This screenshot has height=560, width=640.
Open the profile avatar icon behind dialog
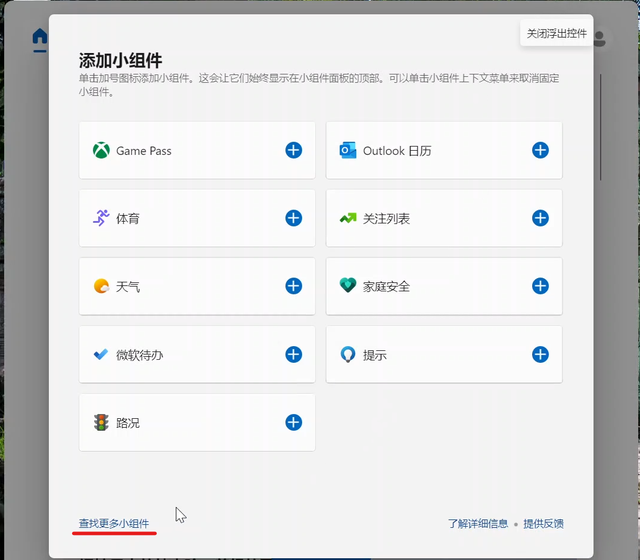click(600, 39)
